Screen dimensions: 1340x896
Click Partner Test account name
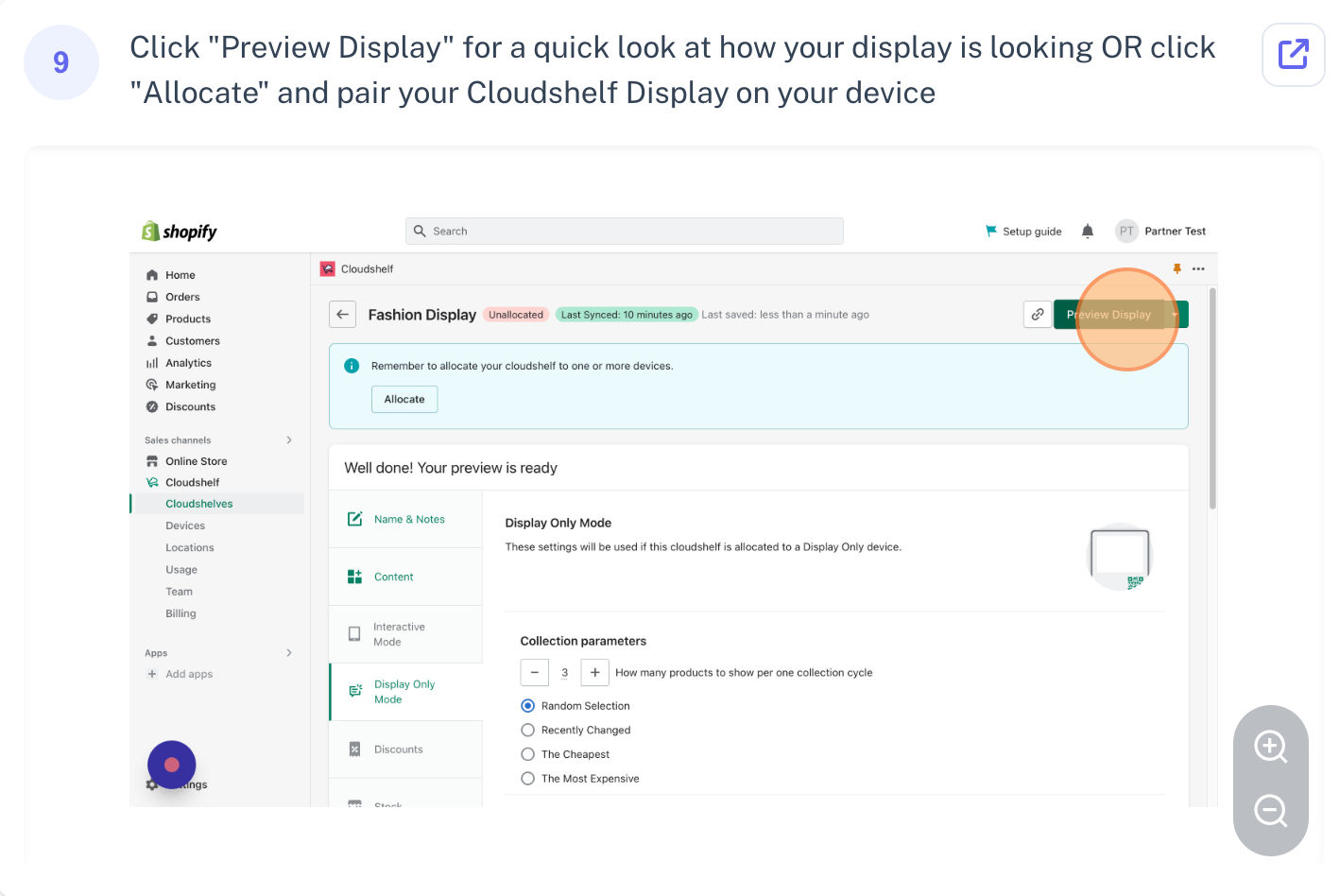[1175, 231]
